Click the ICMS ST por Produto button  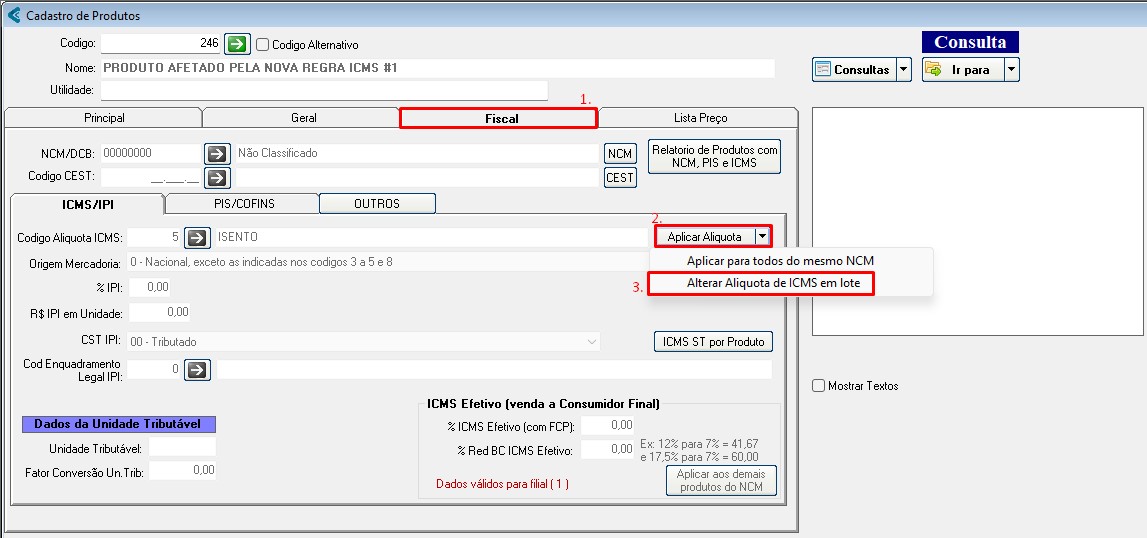(713, 342)
